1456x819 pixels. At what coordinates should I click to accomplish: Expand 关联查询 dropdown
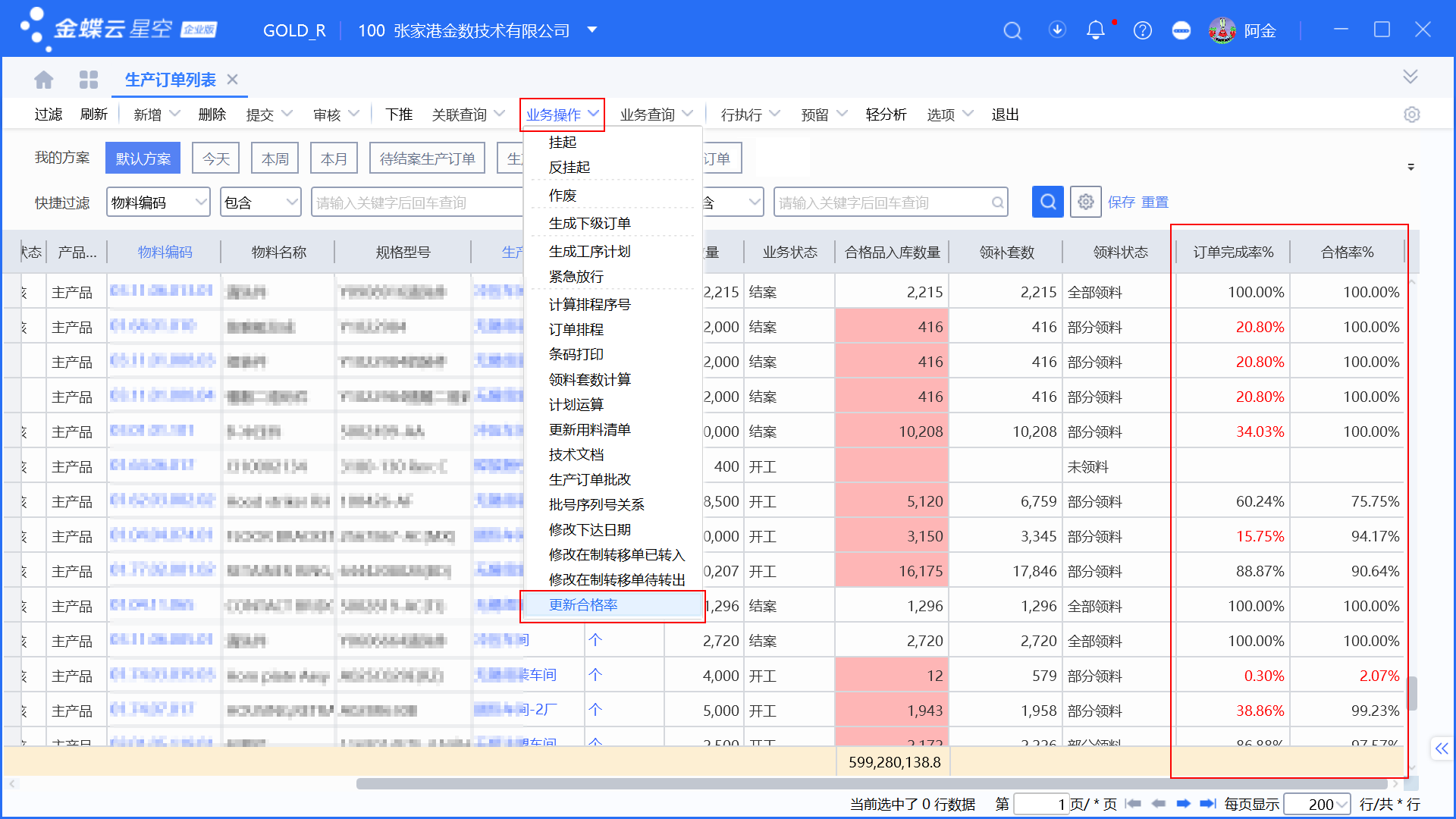[x=499, y=114]
